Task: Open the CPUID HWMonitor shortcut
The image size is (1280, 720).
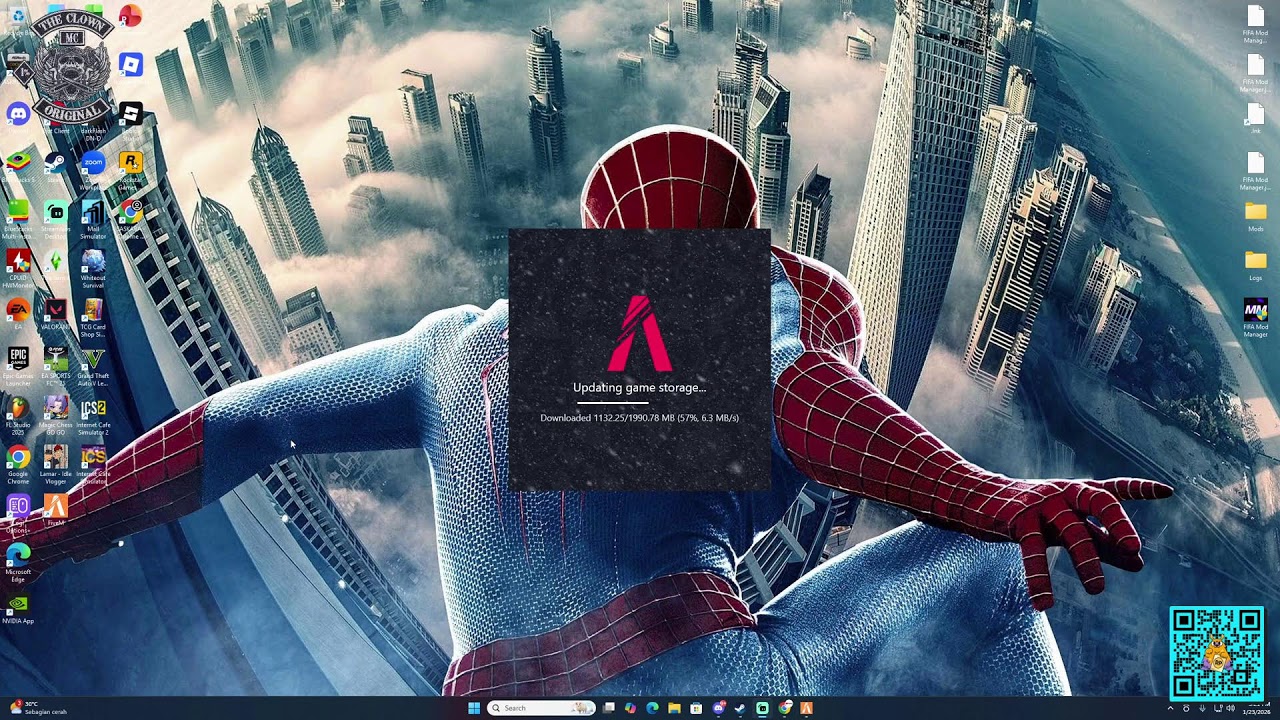Action: click(x=18, y=268)
